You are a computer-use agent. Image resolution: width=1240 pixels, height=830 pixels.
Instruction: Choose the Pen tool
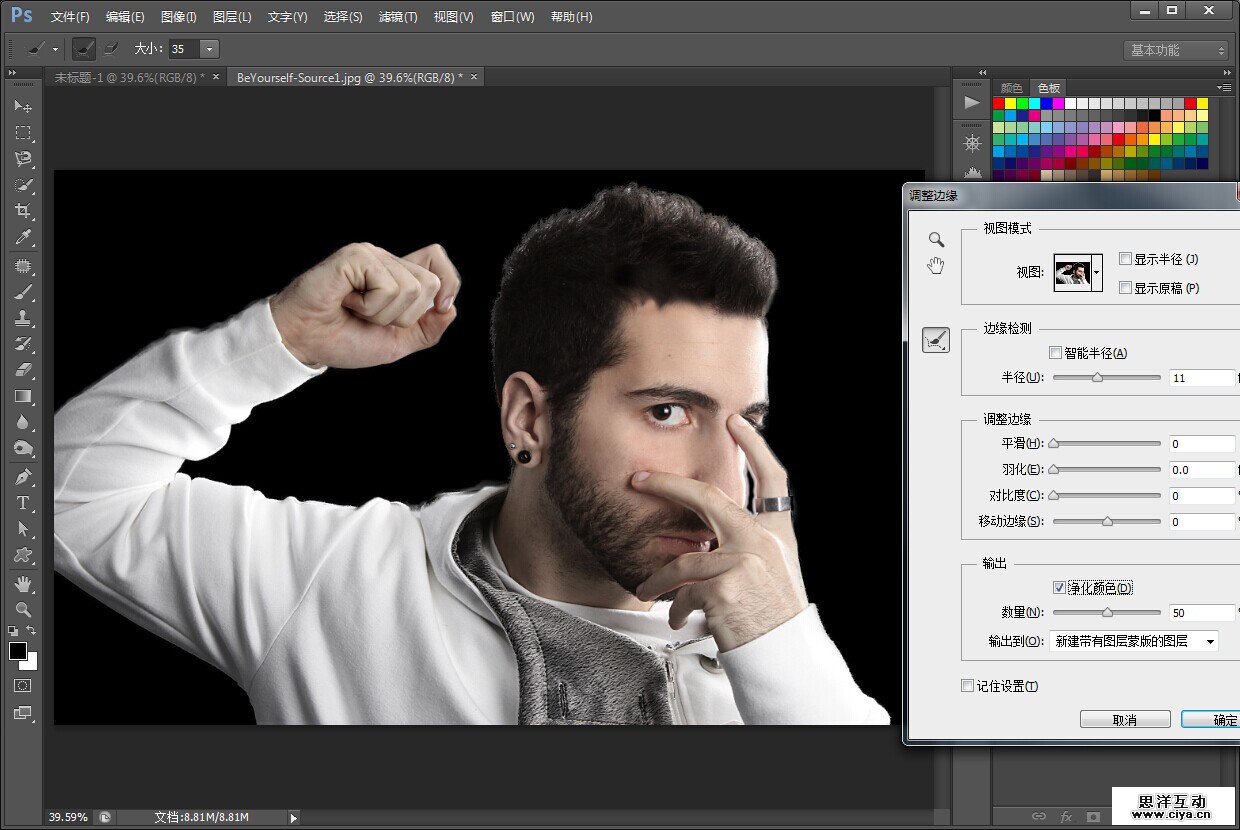23,477
